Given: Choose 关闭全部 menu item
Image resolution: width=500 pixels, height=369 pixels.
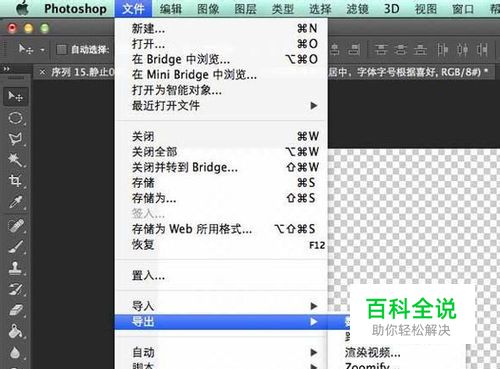Looking at the screenshot, I should [x=221, y=152].
